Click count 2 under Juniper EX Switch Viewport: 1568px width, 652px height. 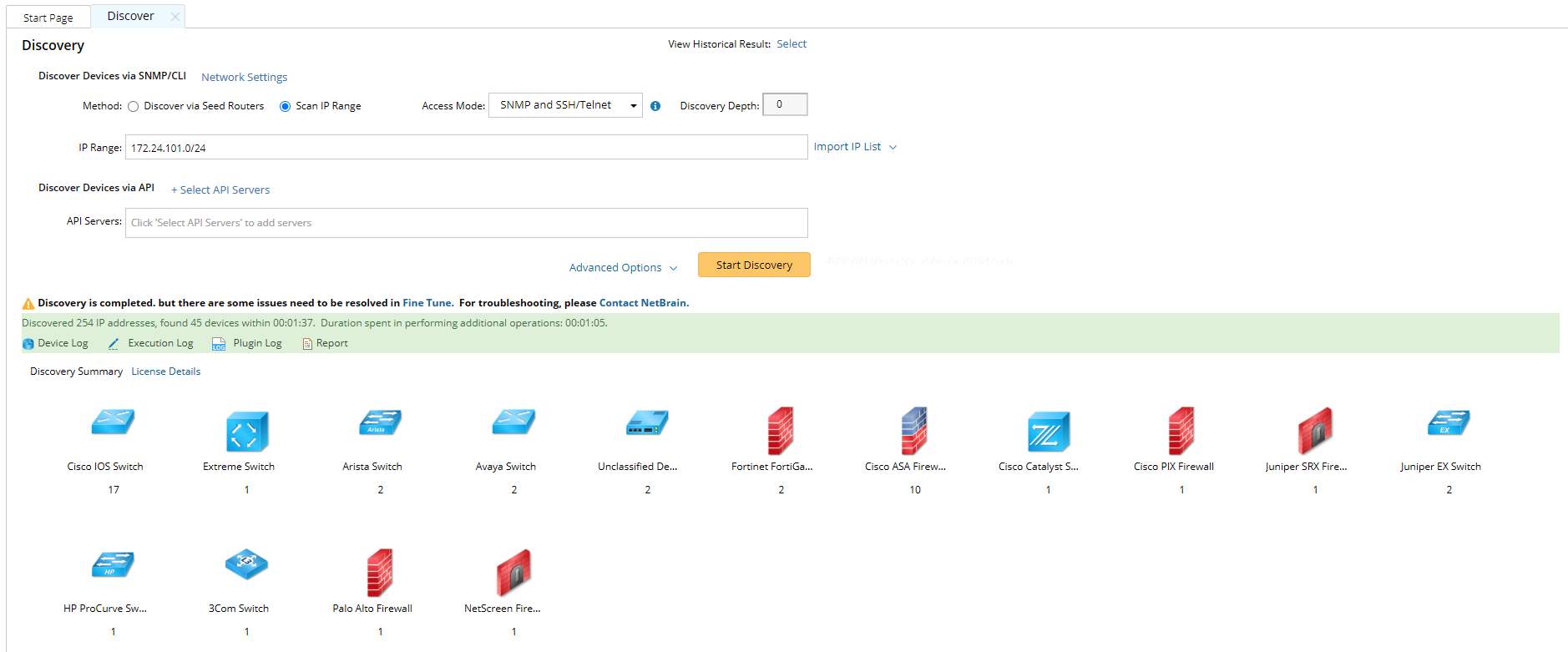tap(1449, 490)
